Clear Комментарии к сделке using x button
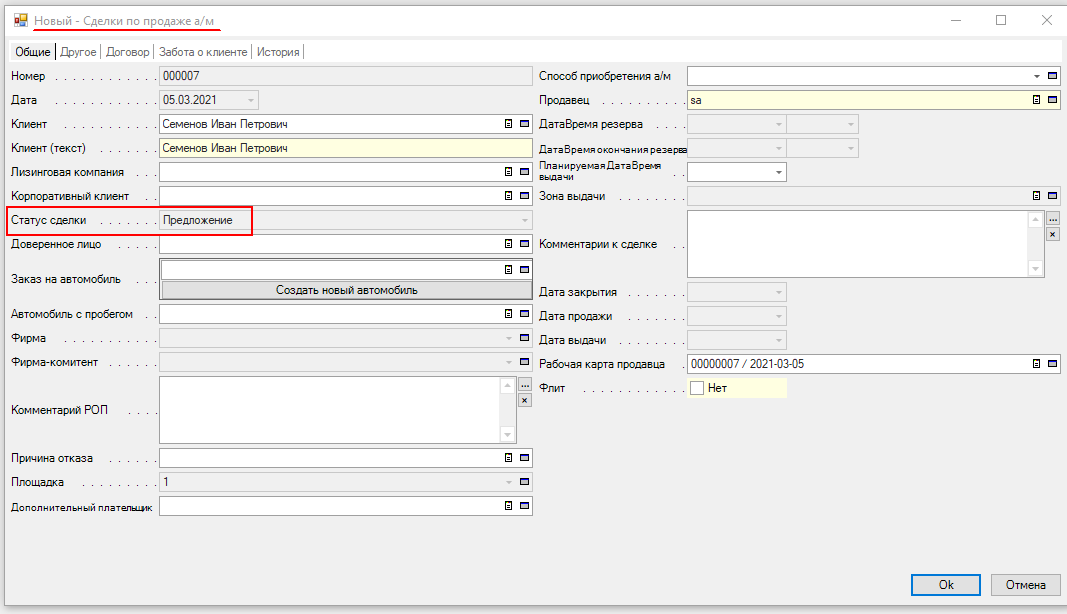This screenshot has width=1067, height=614. (1052, 234)
